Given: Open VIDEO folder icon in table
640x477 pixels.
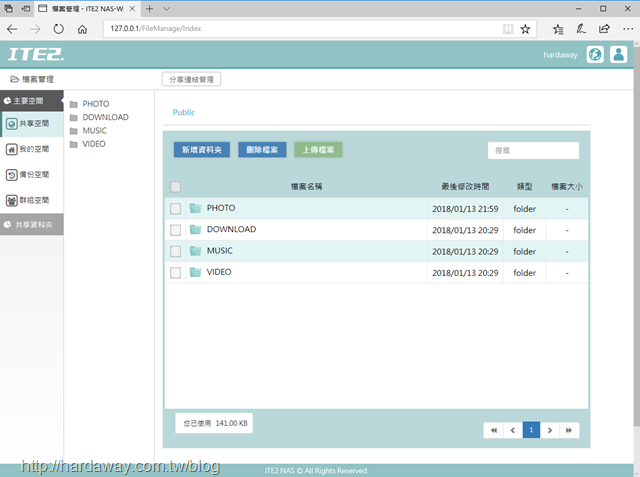Looking at the screenshot, I should 196,272.
